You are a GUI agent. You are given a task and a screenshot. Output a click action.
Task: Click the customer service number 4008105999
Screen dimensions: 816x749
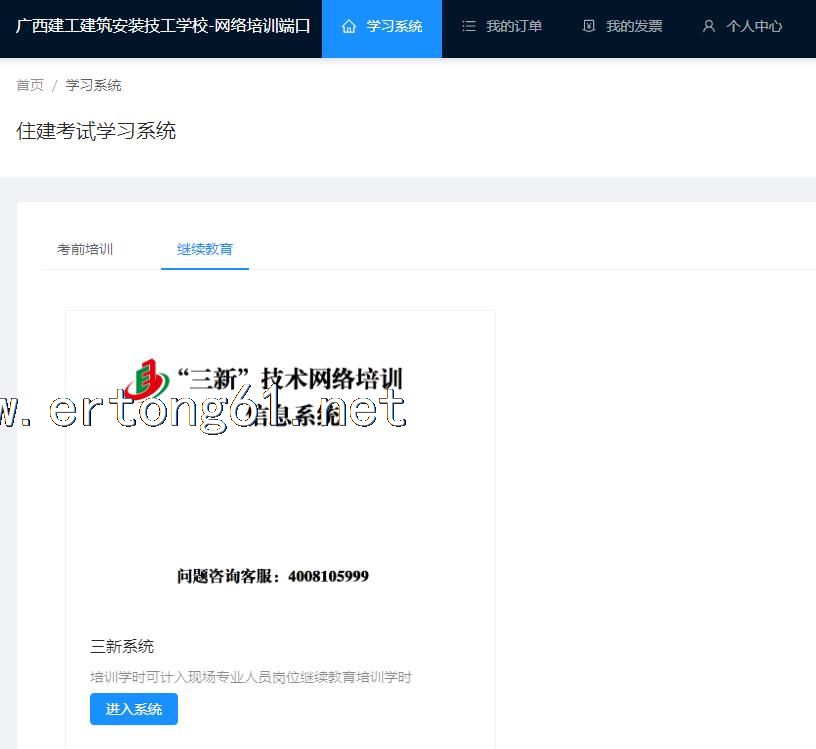pos(328,576)
